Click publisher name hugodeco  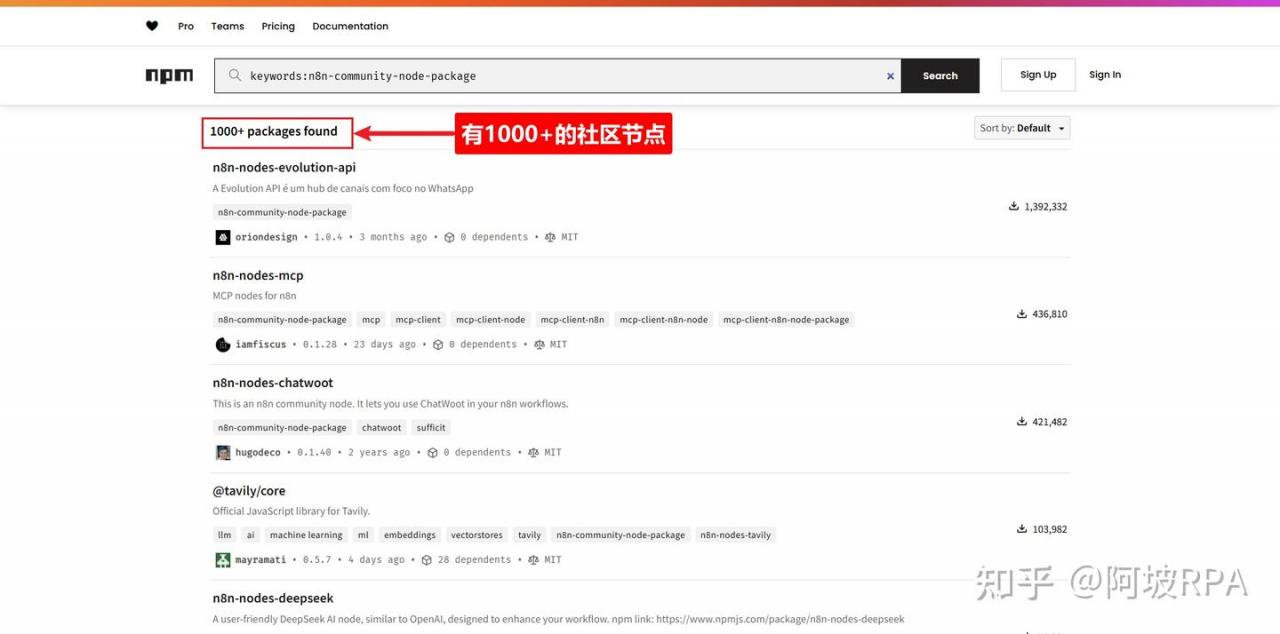click(258, 452)
